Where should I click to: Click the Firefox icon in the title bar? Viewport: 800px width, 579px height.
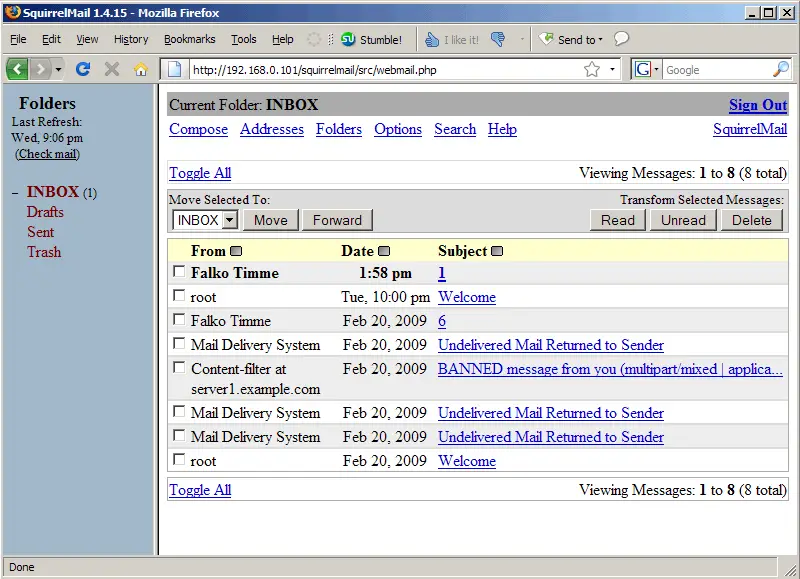coord(12,12)
